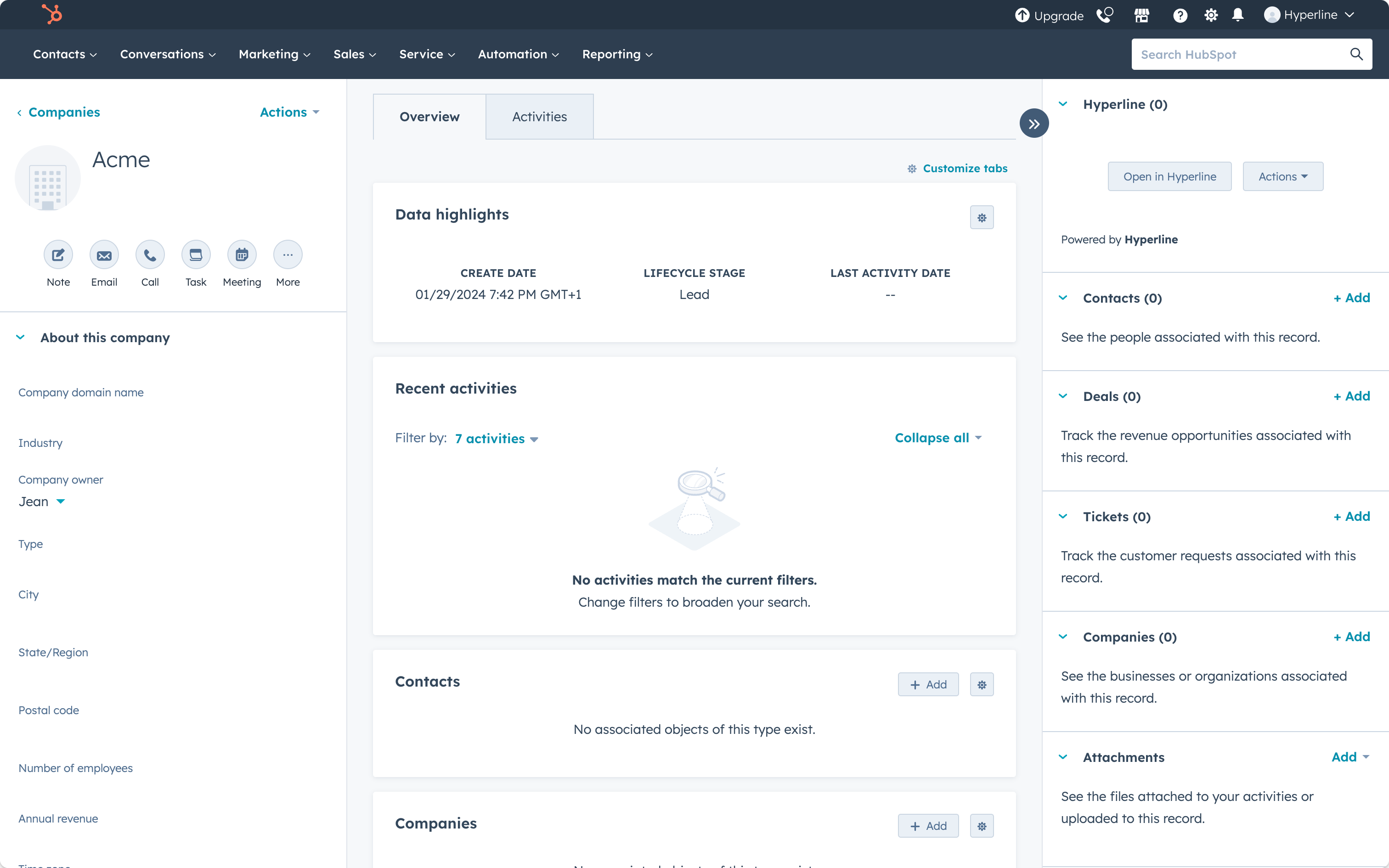1389x868 pixels.
Task: Open the Reporting navigation menu
Action: point(617,54)
